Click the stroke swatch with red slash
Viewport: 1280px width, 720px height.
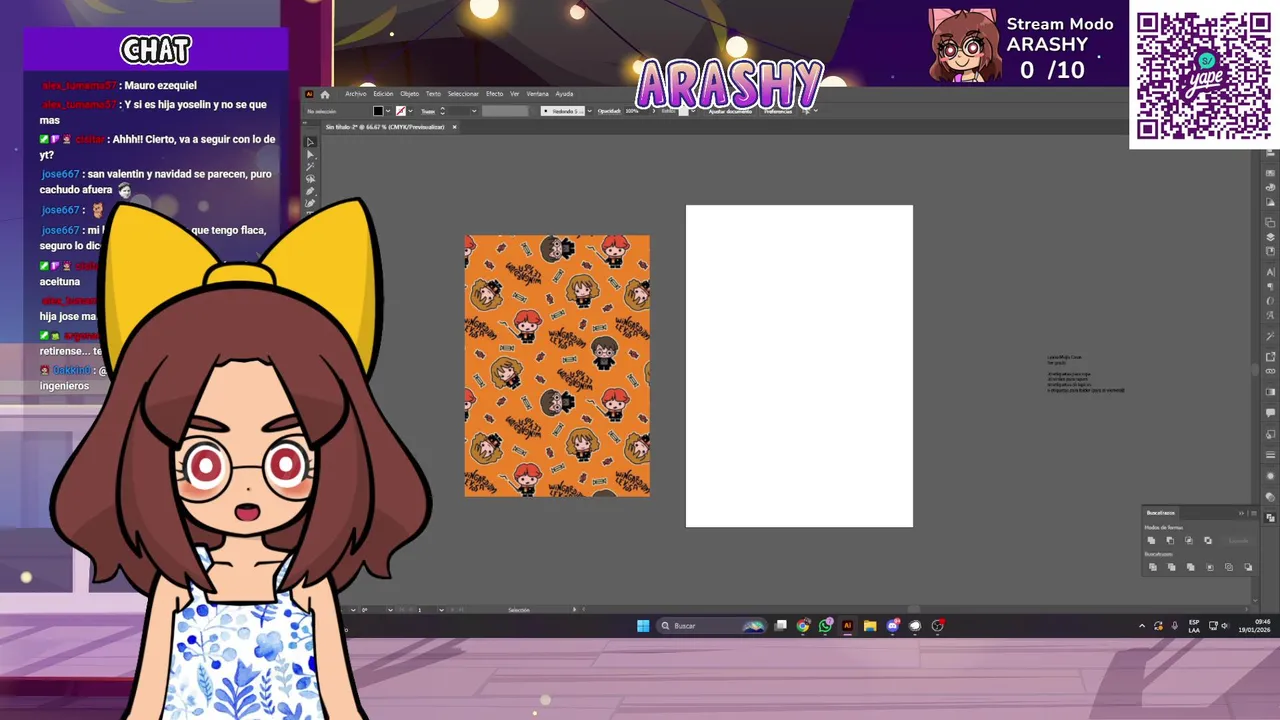[401, 111]
